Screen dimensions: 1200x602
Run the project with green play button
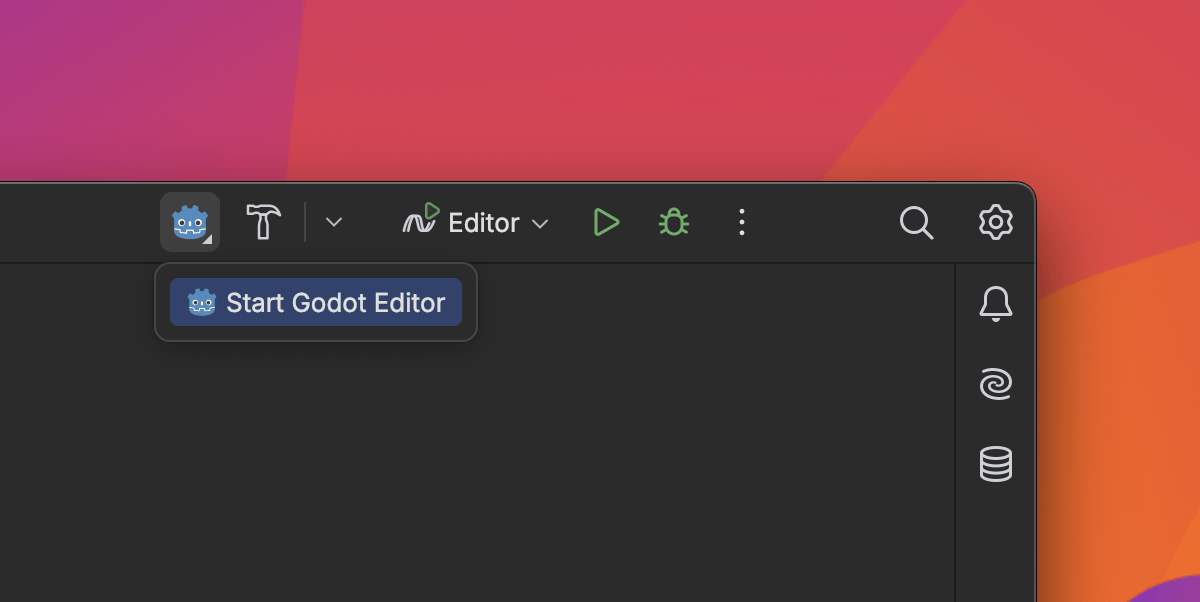pos(605,222)
